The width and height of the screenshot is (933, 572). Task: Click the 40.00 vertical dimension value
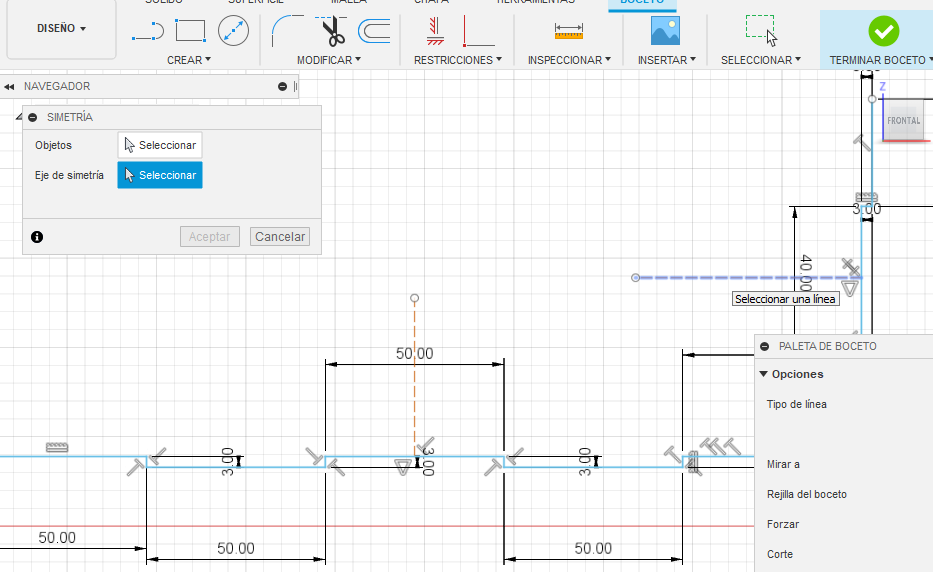point(806,273)
